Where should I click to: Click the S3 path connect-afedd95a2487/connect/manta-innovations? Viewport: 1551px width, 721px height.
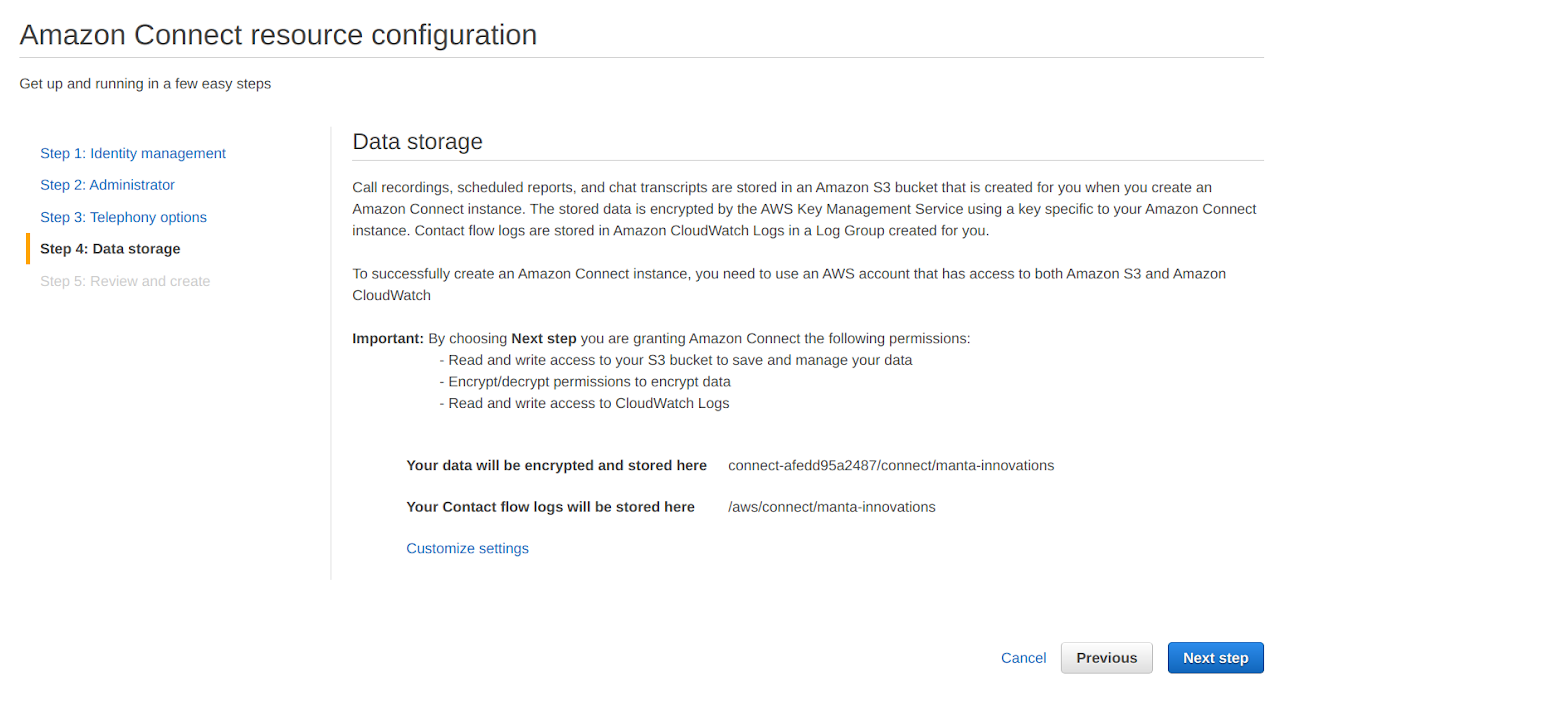(x=891, y=465)
